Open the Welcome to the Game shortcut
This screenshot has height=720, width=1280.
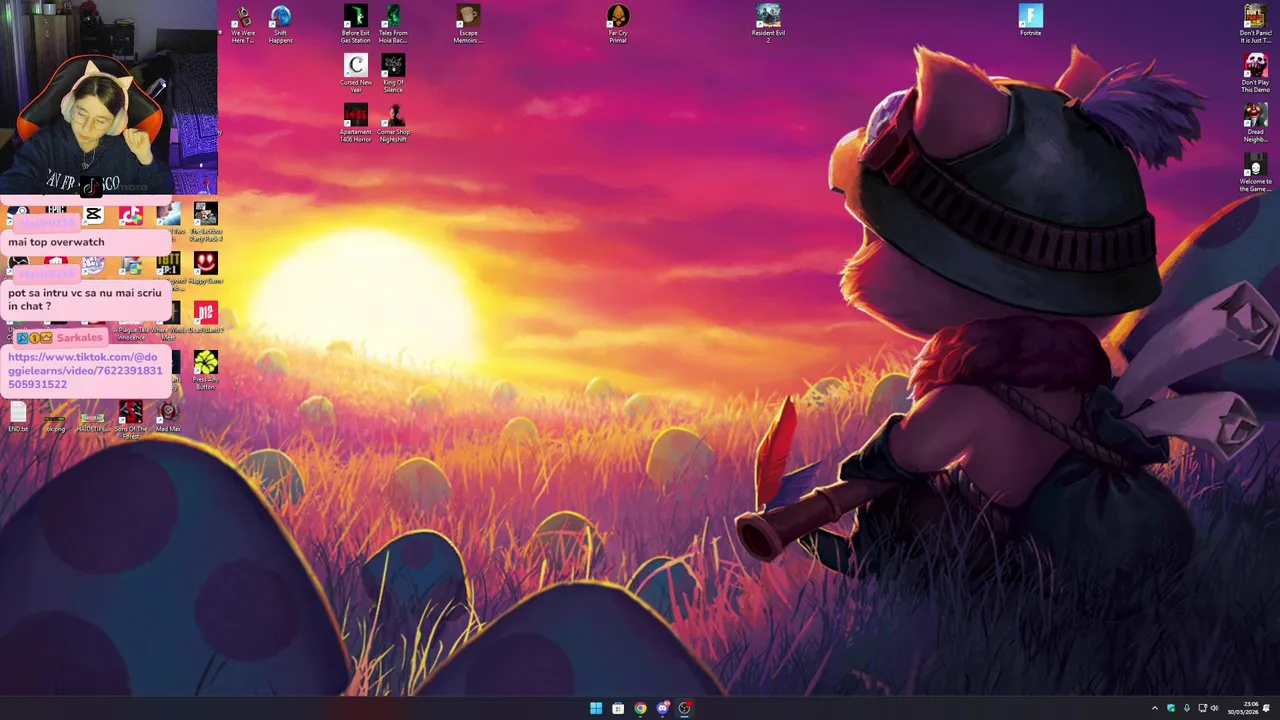1255,172
